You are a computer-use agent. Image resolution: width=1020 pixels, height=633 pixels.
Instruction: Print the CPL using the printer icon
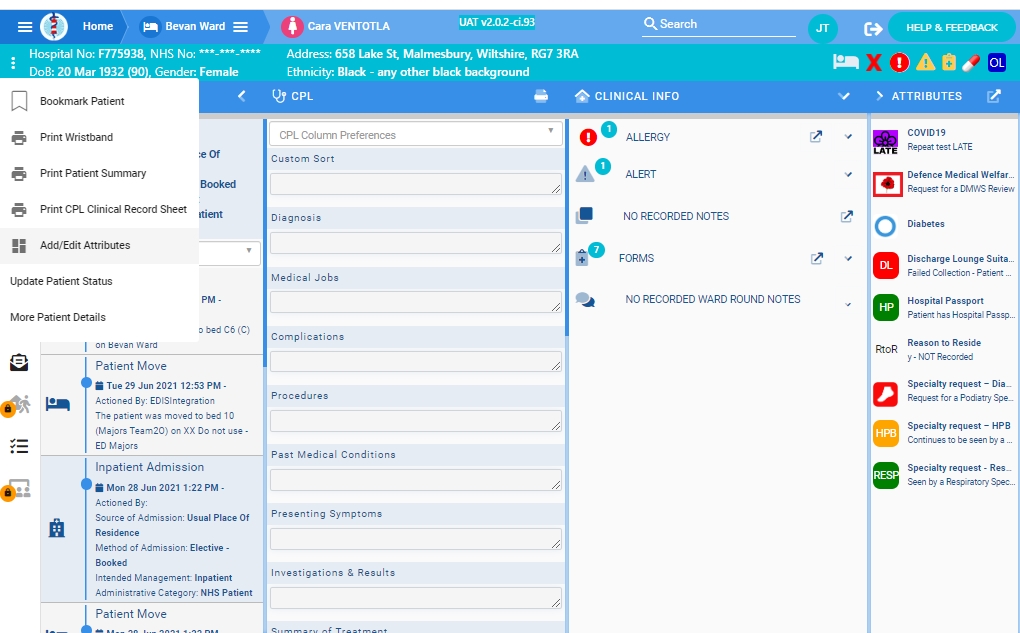541,96
